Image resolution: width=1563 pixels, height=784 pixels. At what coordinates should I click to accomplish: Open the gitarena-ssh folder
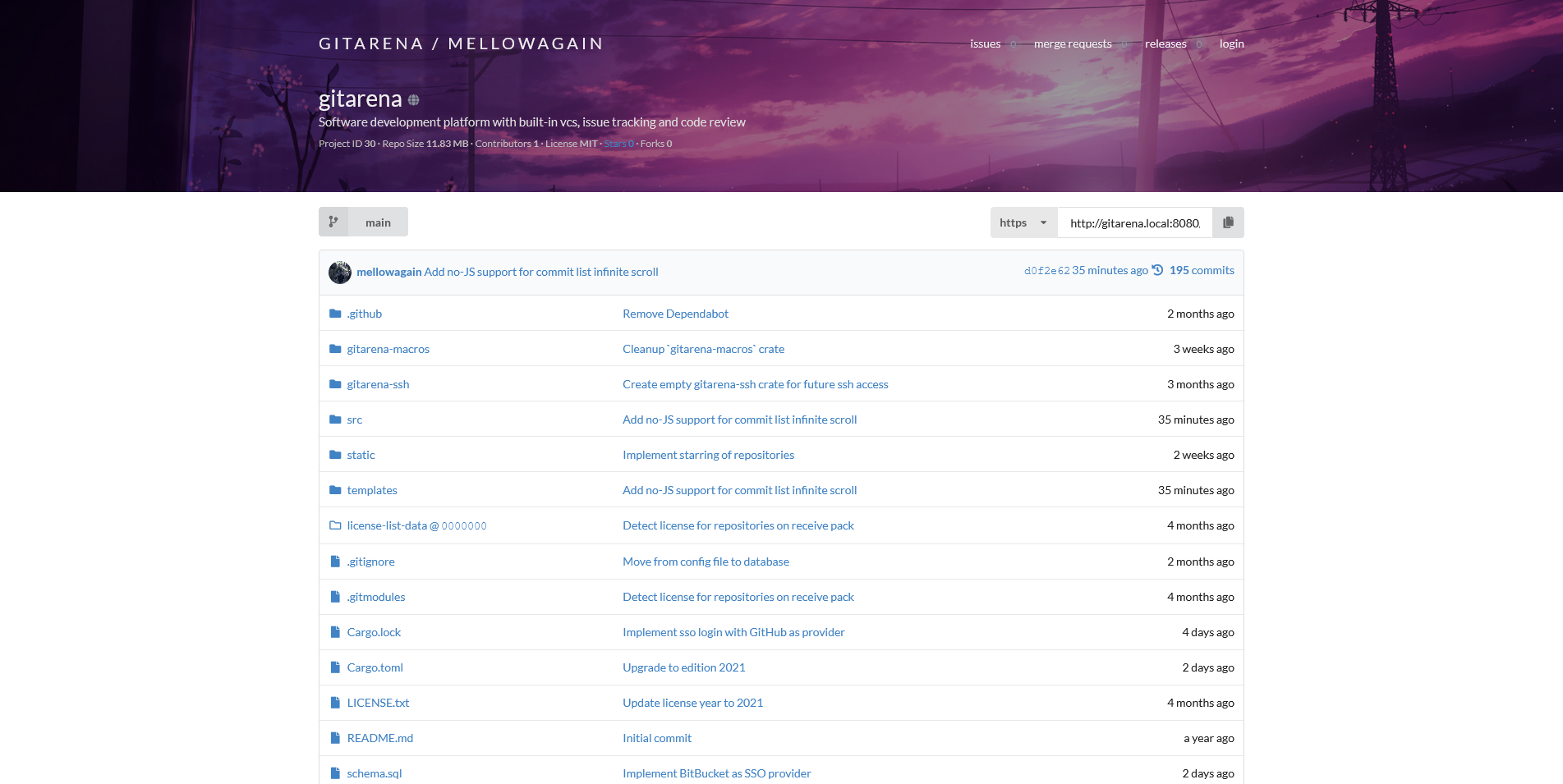(378, 384)
